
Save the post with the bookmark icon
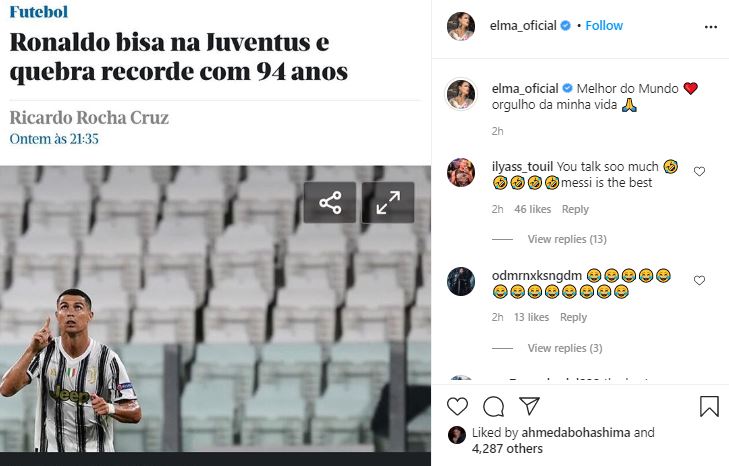click(x=709, y=406)
